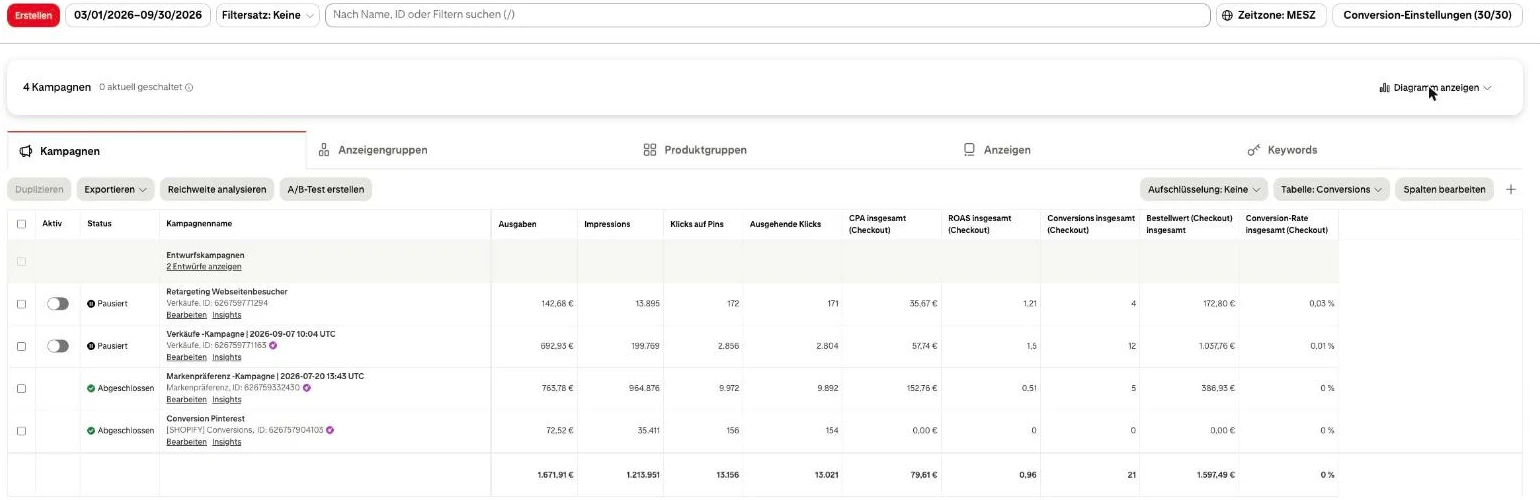
Task: Open Conversion-Einstellungen (30/30)
Action: click(x=1427, y=15)
